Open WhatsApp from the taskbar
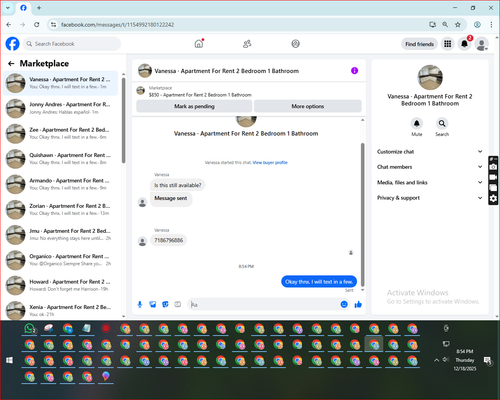The width and height of the screenshot is (500, 400). (x=30, y=329)
